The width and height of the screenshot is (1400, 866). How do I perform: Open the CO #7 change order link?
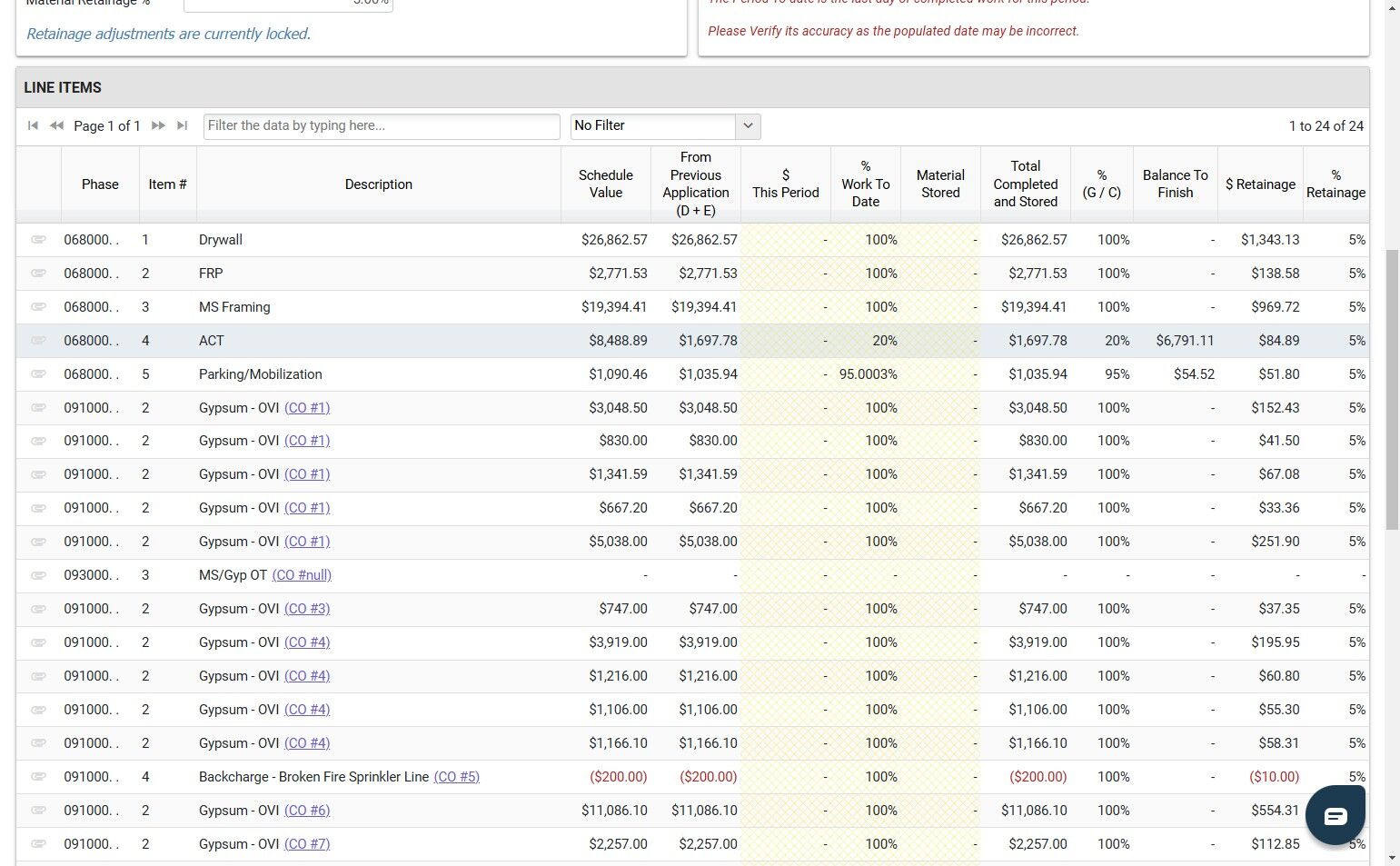307,844
